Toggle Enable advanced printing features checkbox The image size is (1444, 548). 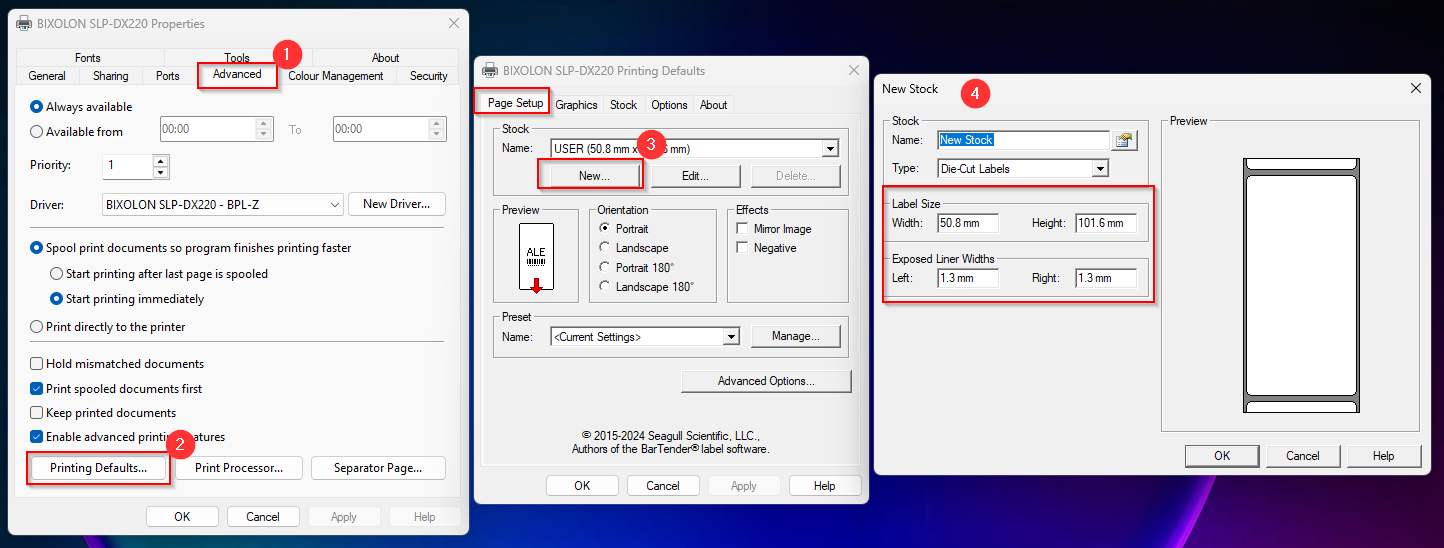37,436
